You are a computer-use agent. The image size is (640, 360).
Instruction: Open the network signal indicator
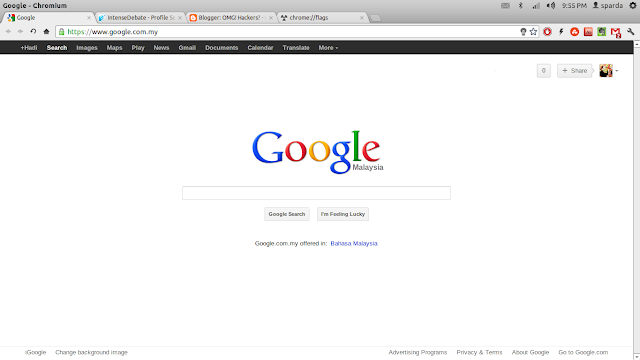536,6
